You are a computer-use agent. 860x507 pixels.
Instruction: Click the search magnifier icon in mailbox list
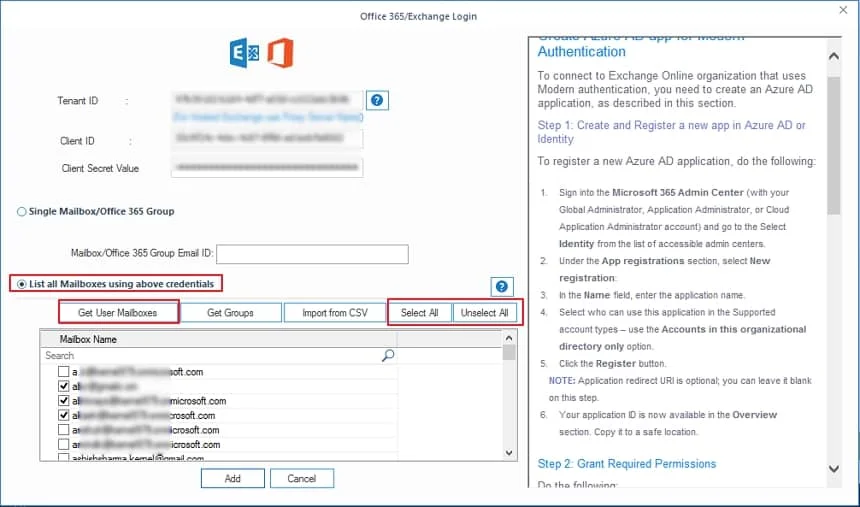[x=388, y=356]
